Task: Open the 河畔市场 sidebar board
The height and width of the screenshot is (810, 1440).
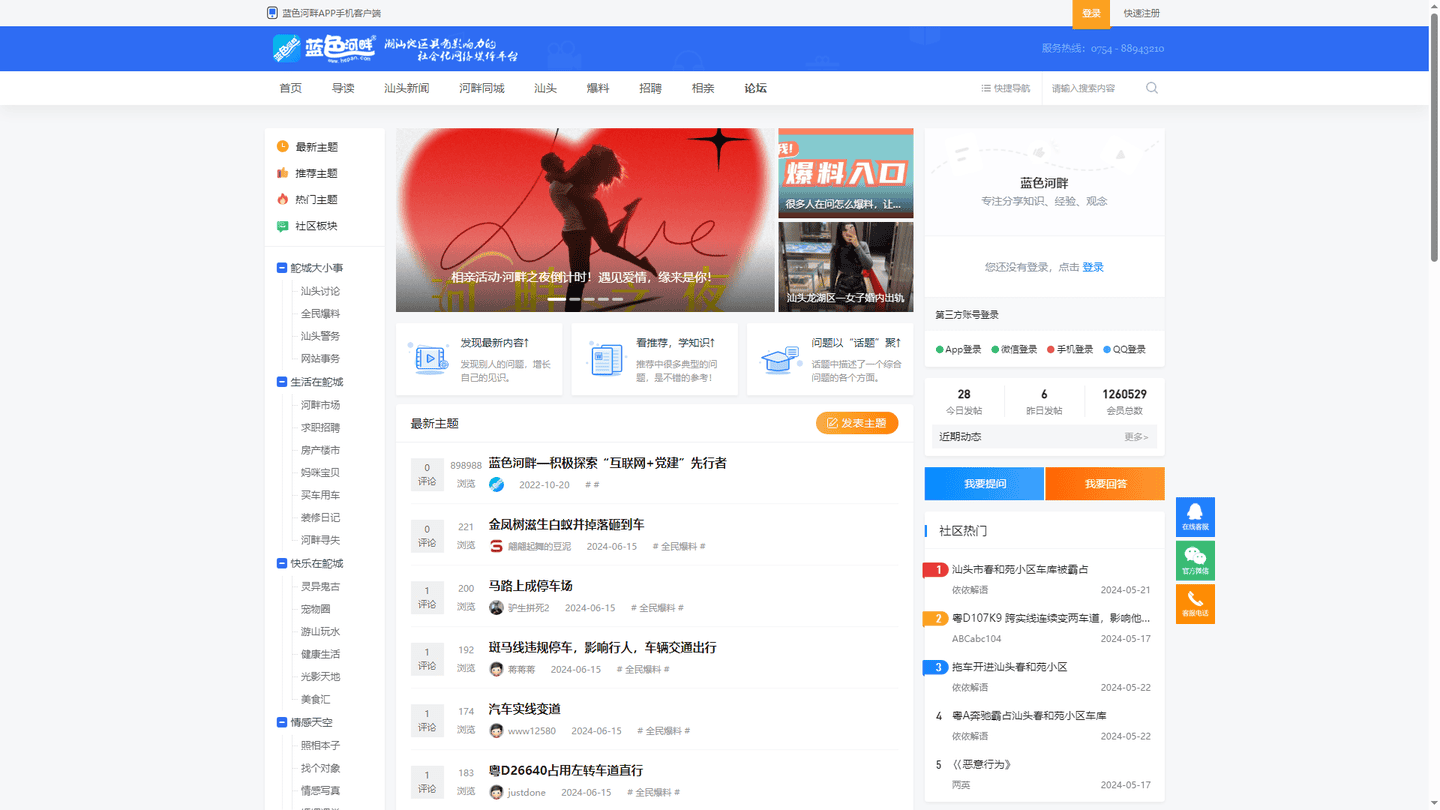Action: [x=321, y=405]
